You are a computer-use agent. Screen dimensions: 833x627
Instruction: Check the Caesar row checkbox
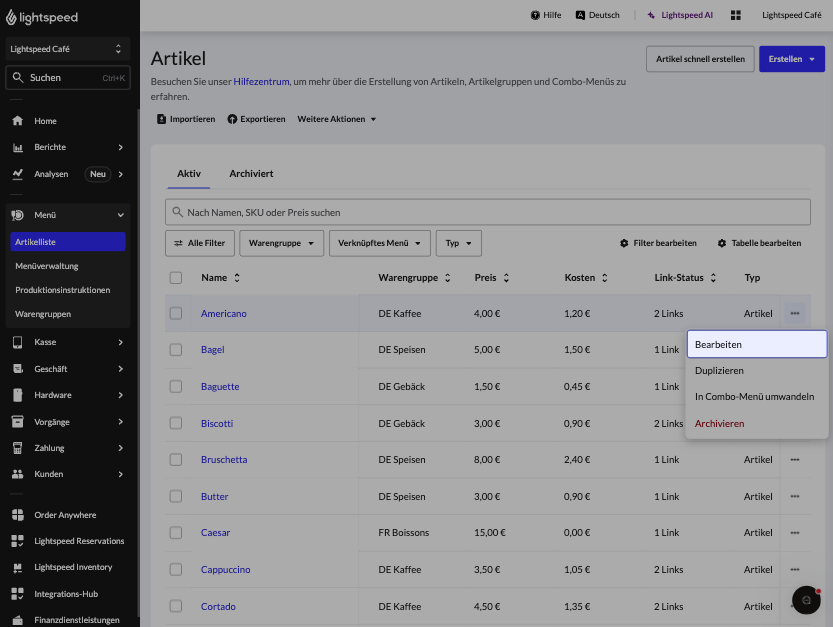[x=176, y=532]
